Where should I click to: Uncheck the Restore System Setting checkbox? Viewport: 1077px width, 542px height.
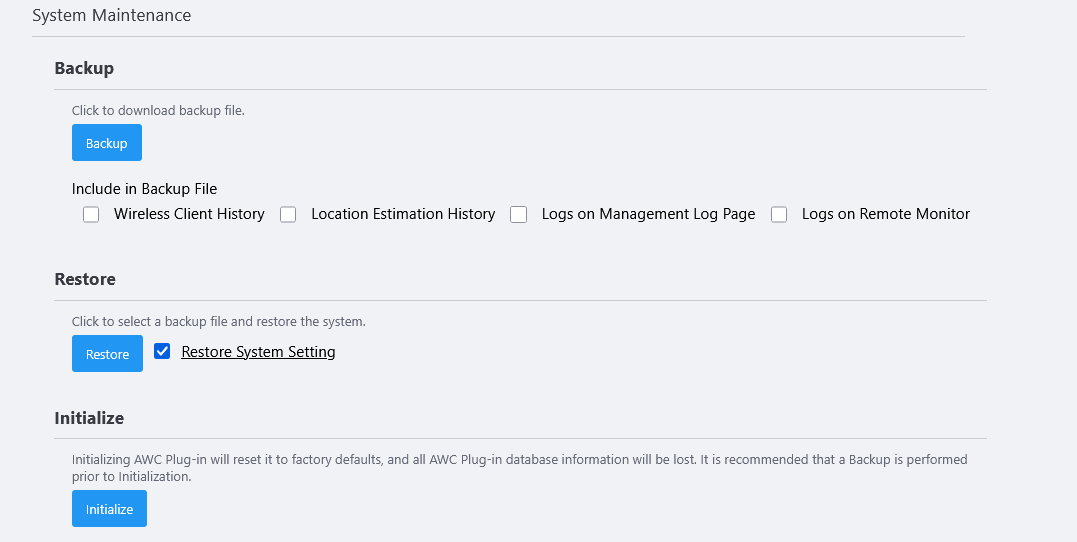(x=162, y=351)
